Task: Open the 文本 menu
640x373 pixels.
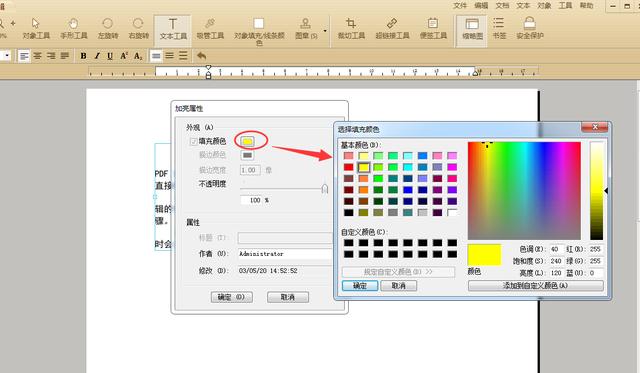Action: [523, 6]
